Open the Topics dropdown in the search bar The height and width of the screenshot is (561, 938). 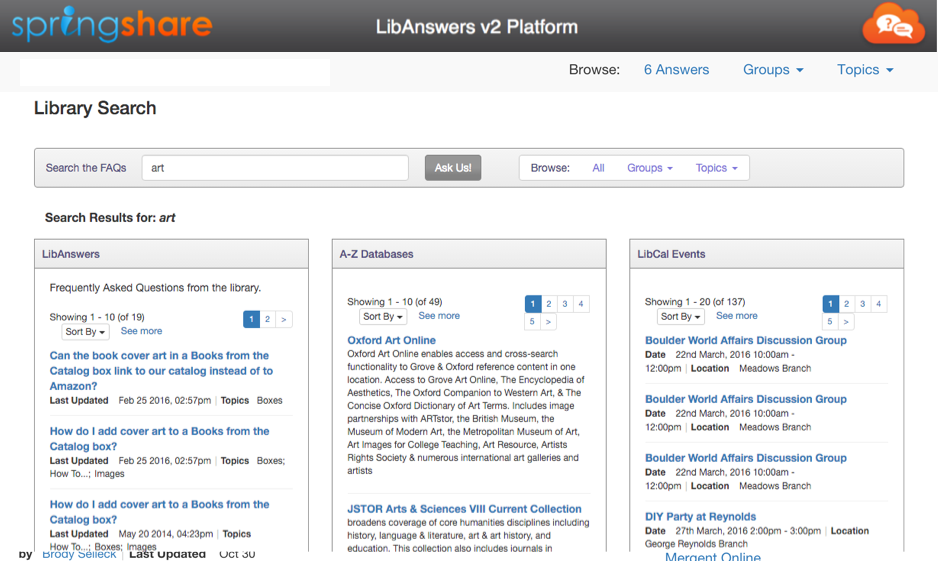coord(716,168)
